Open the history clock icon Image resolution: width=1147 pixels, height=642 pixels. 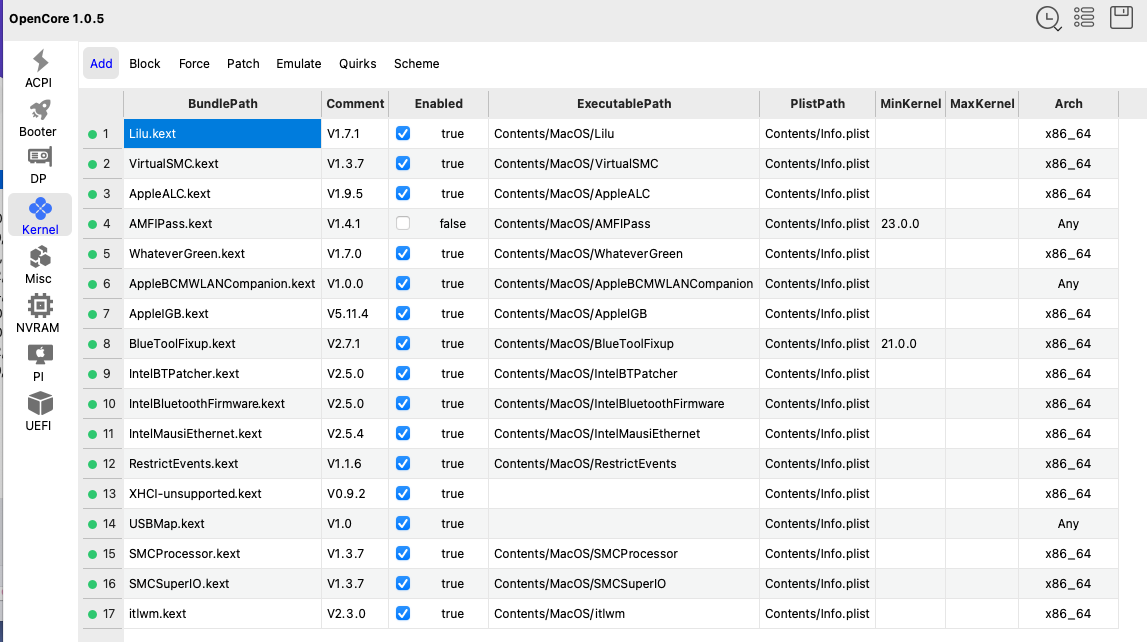[x=1048, y=18]
